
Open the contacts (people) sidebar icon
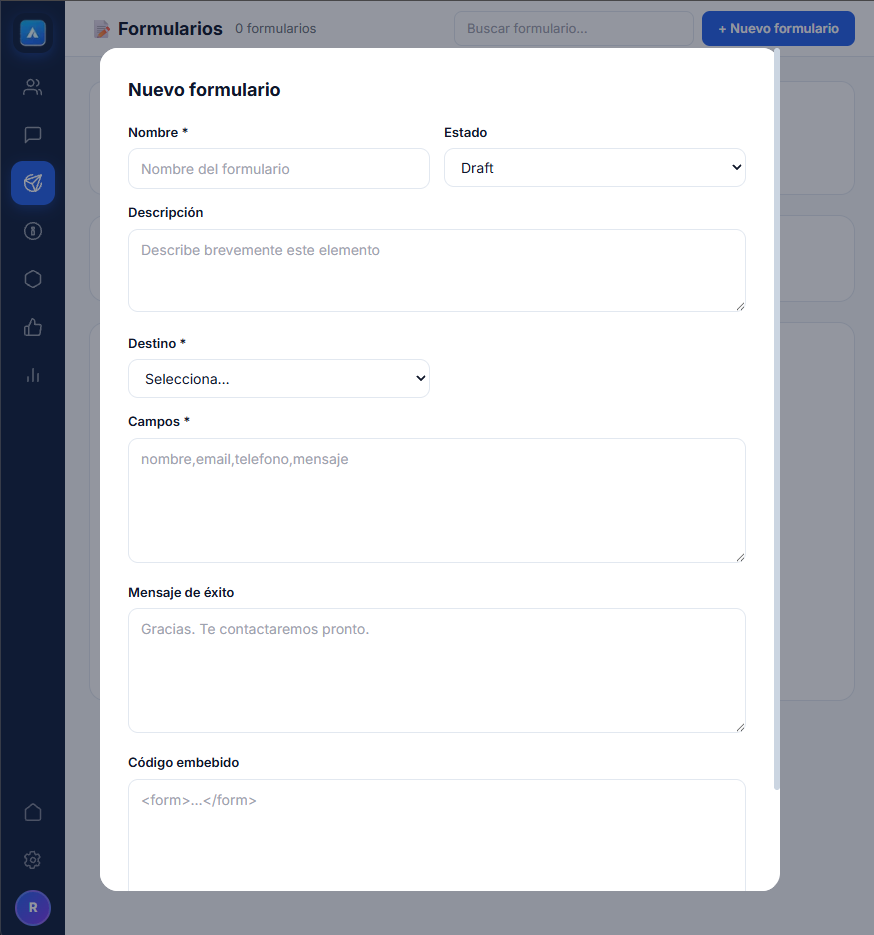(x=33, y=87)
